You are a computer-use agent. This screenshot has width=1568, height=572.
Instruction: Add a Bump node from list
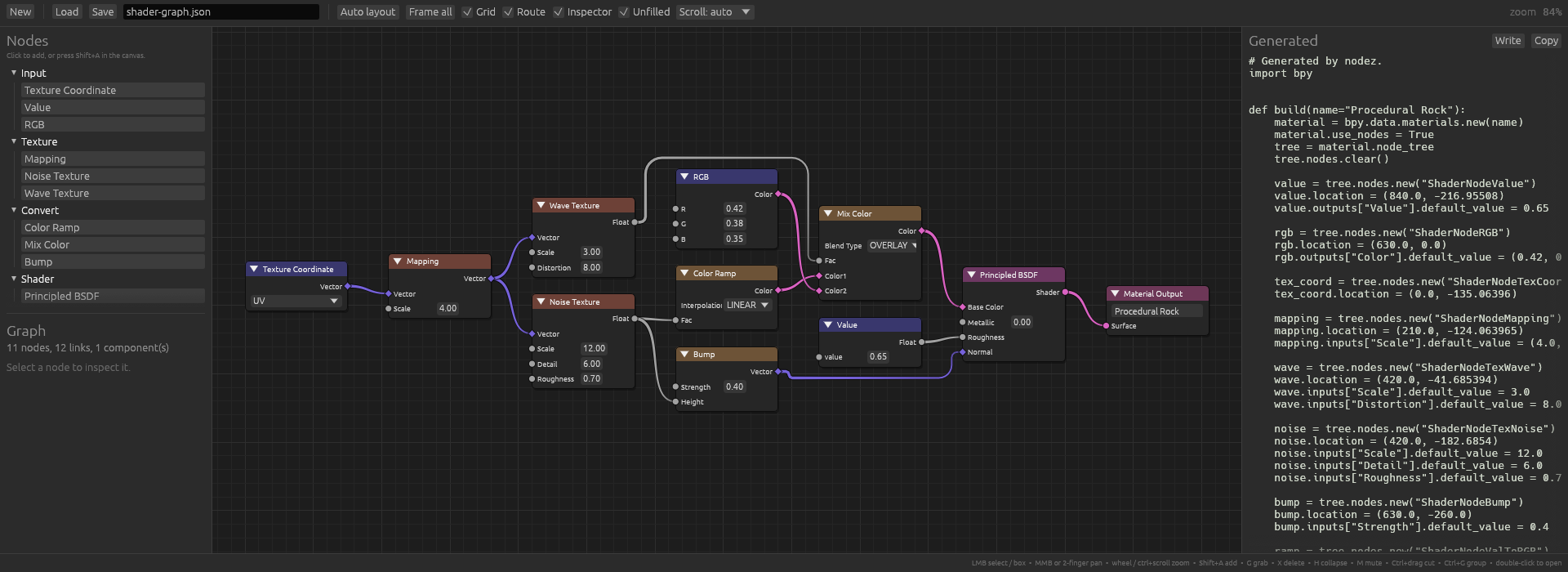tap(113, 261)
